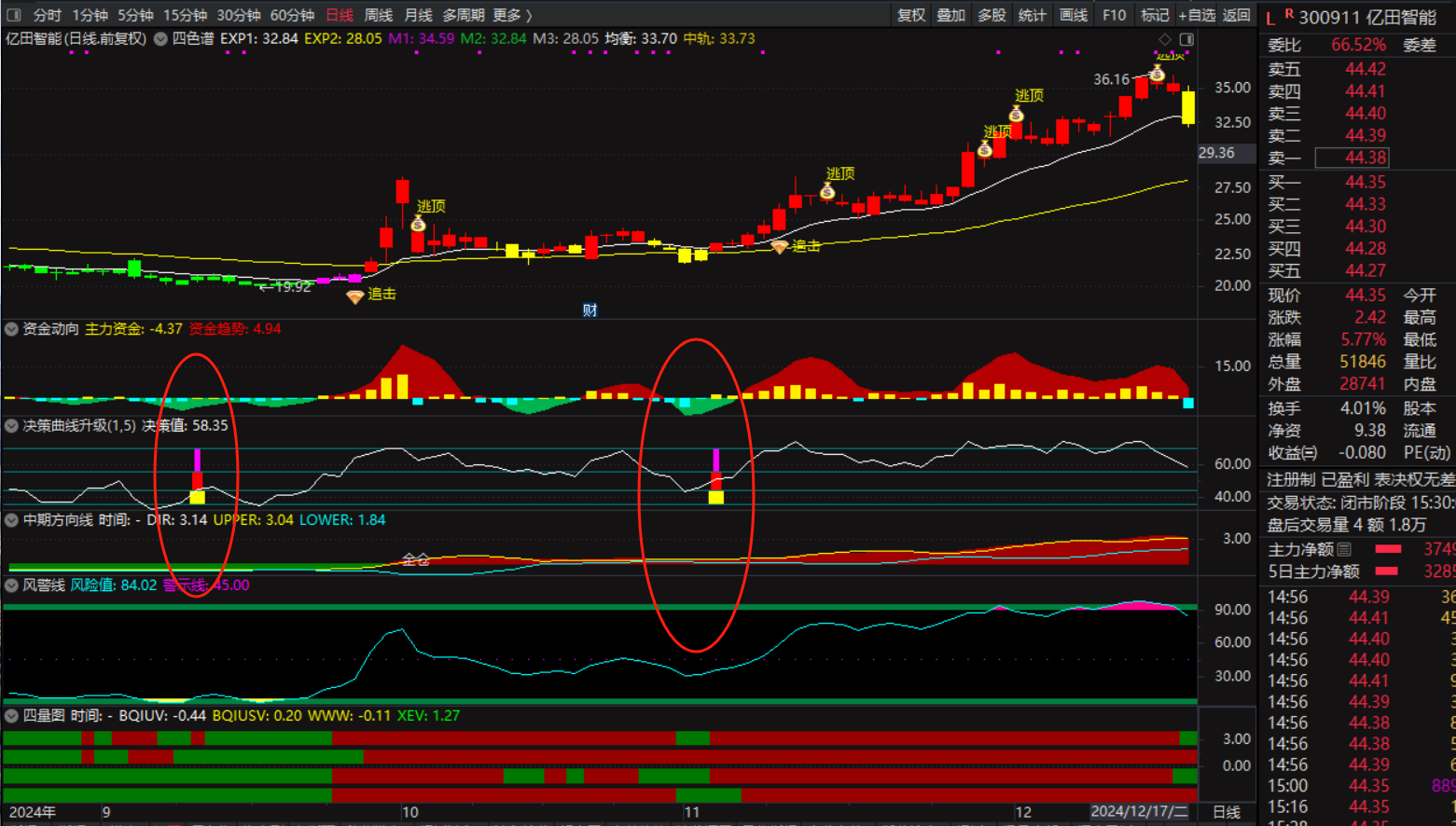
Task: Switch to the 周线 weekly timeframe tab
Action: click(378, 15)
